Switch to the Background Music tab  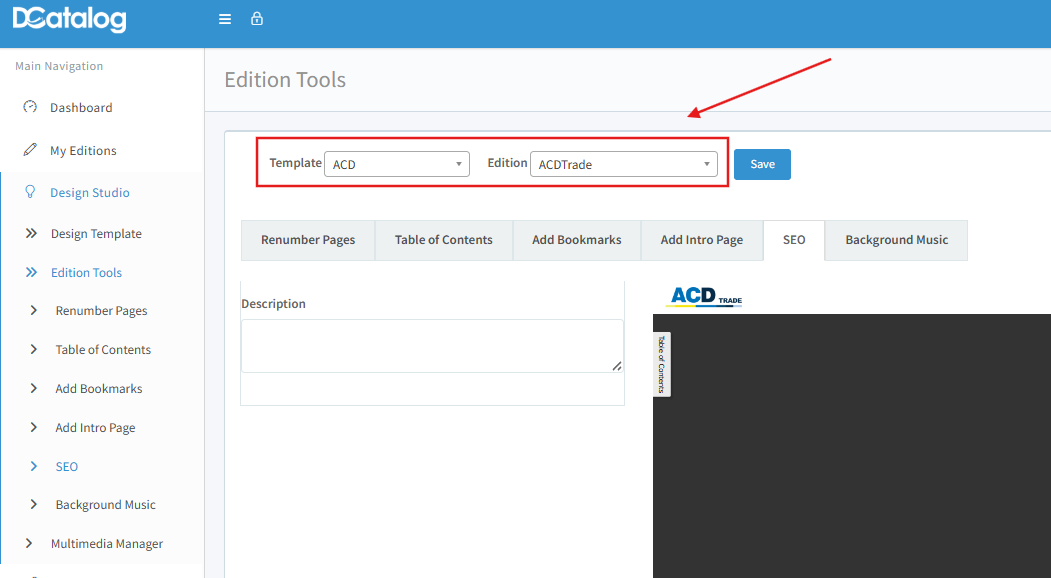pyautogui.click(x=896, y=240)
